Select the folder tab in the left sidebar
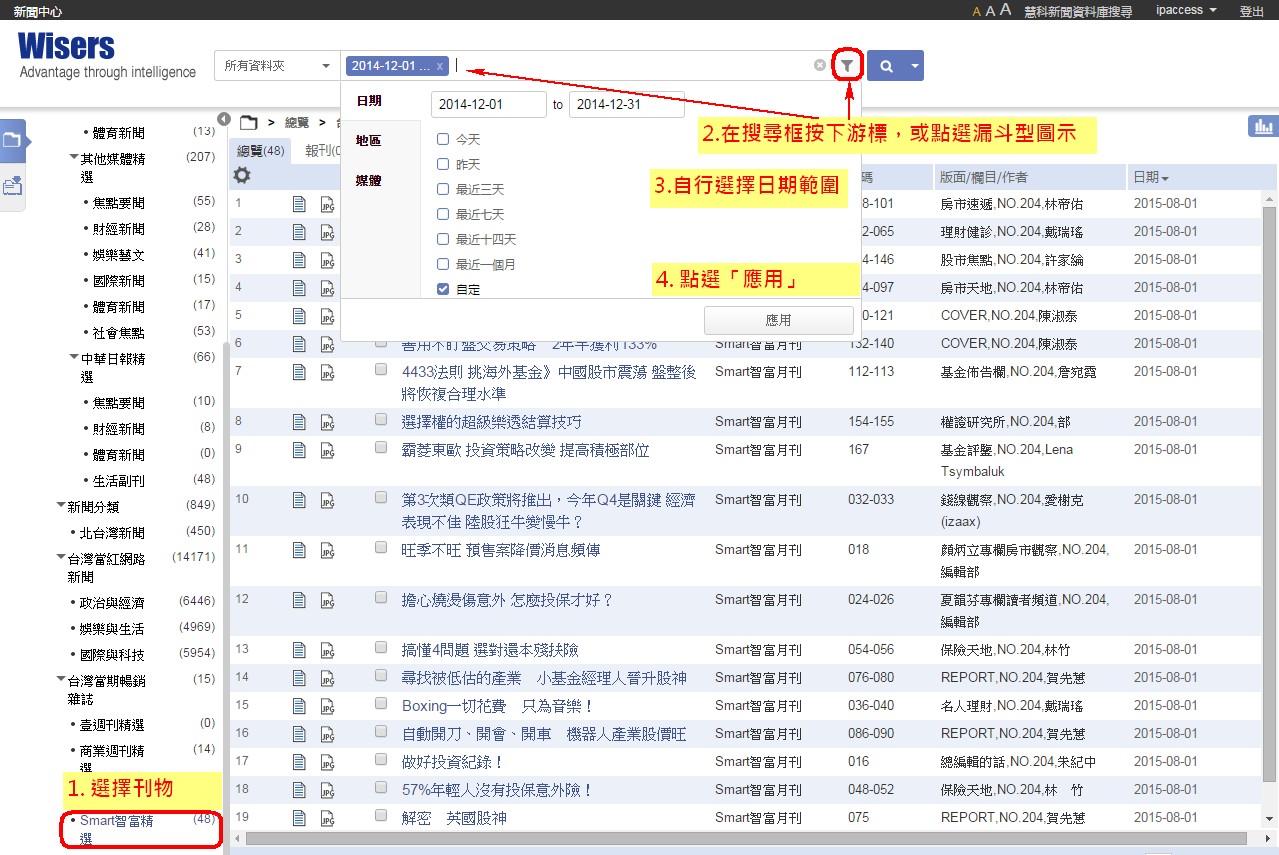The width and height of the screenshot is (1279, 855). [13, 141]
